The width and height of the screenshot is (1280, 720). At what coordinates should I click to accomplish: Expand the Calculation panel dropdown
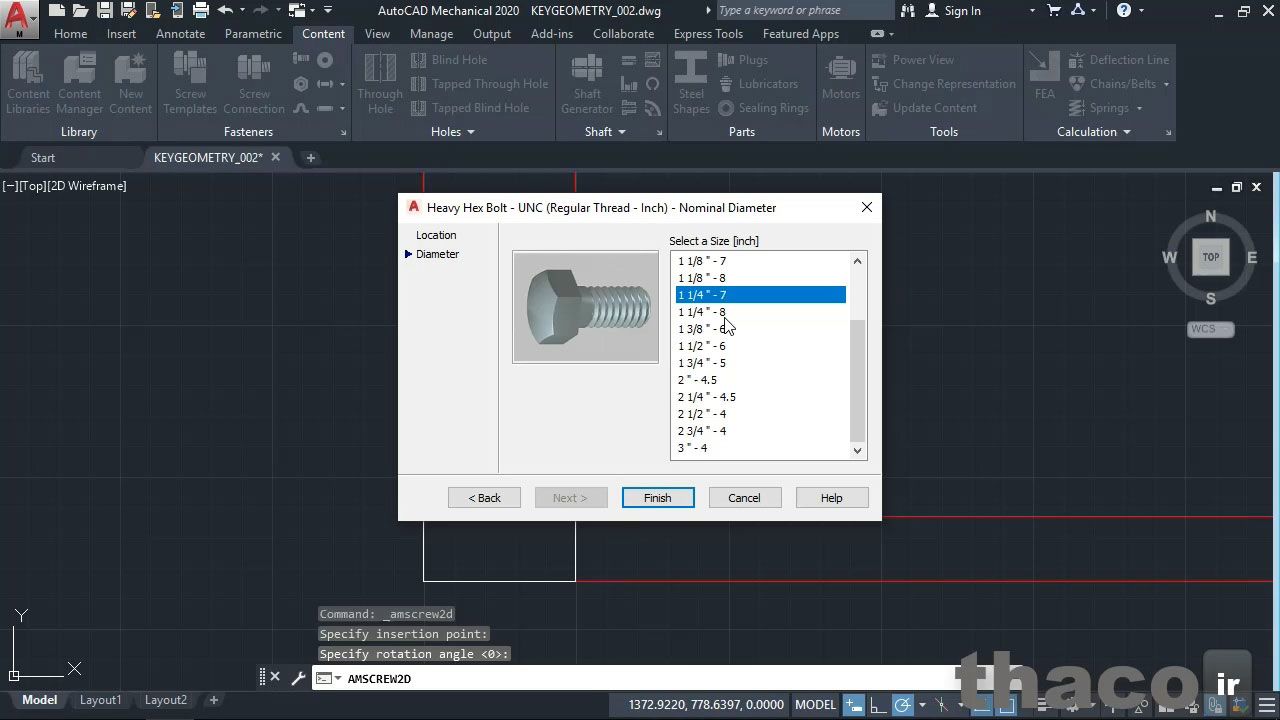tap(1126, 132)
